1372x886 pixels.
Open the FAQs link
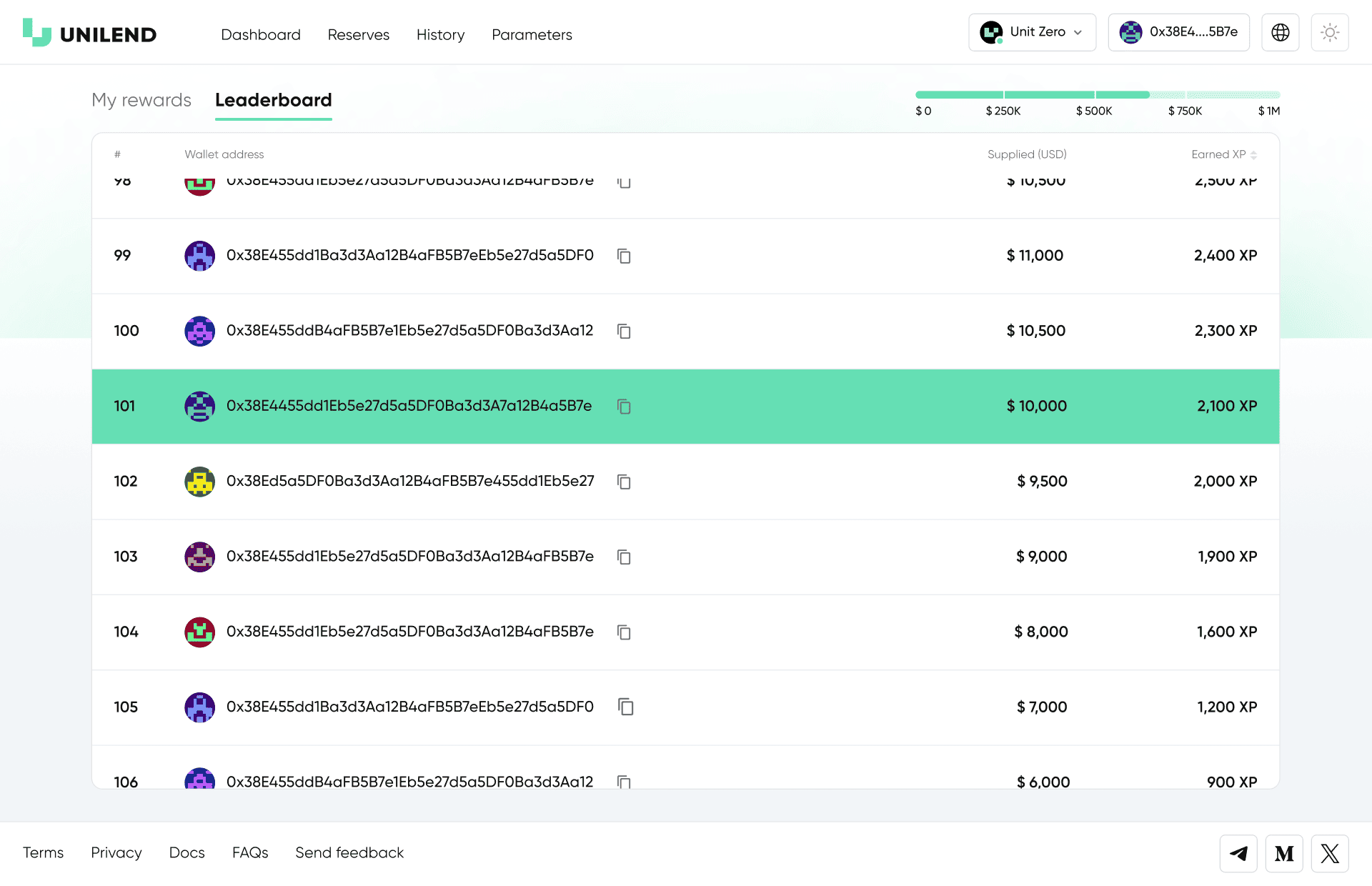(250, 852)
